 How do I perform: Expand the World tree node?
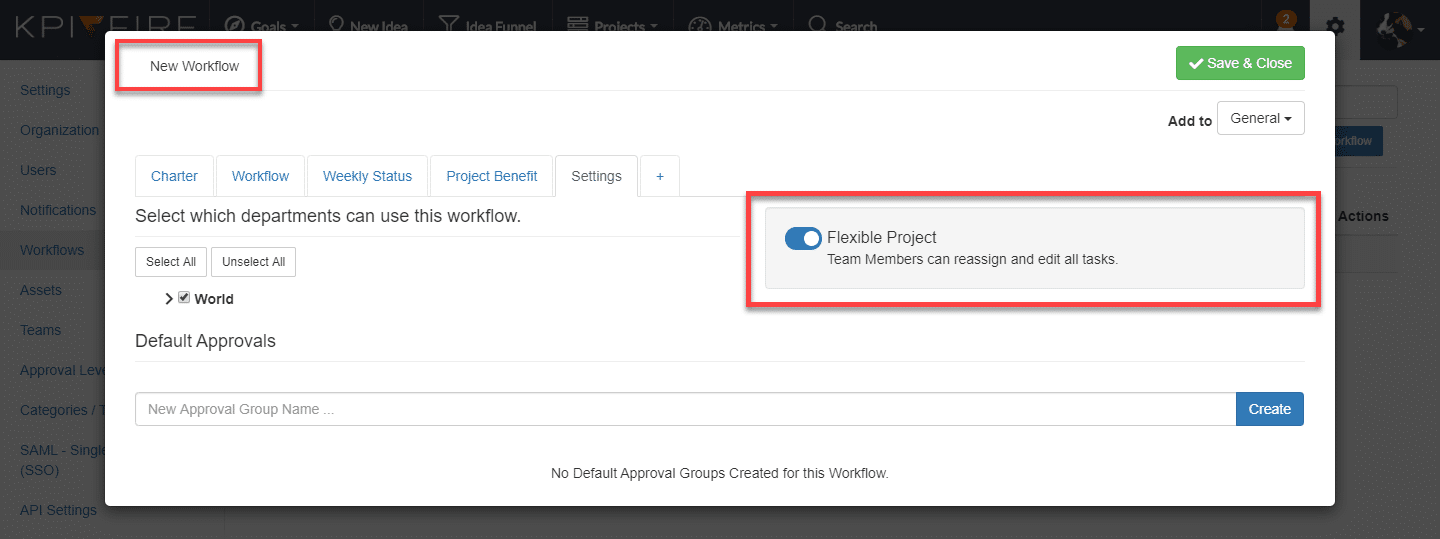(x=169, y=299)
